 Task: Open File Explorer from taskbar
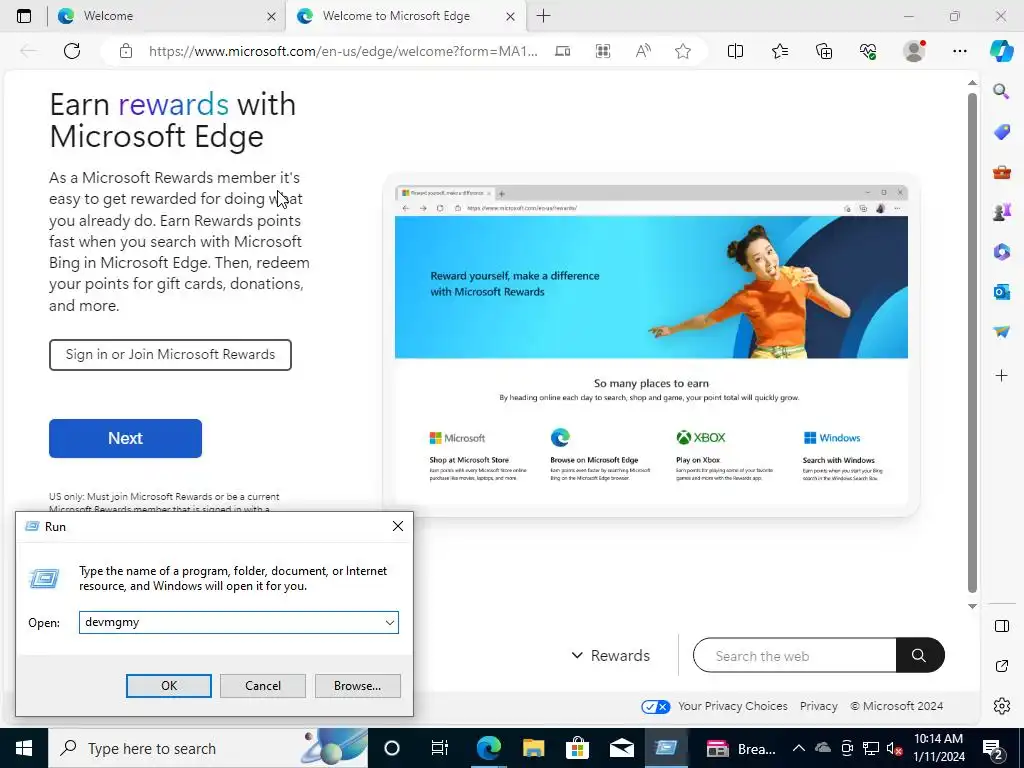pos(533,748)
